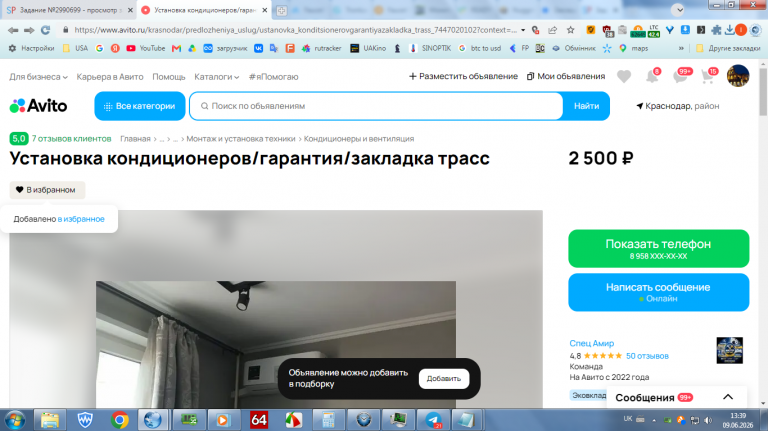Open the #яПомогаю menu item
This screenshot has width=768, height=431.
[273, 77]
